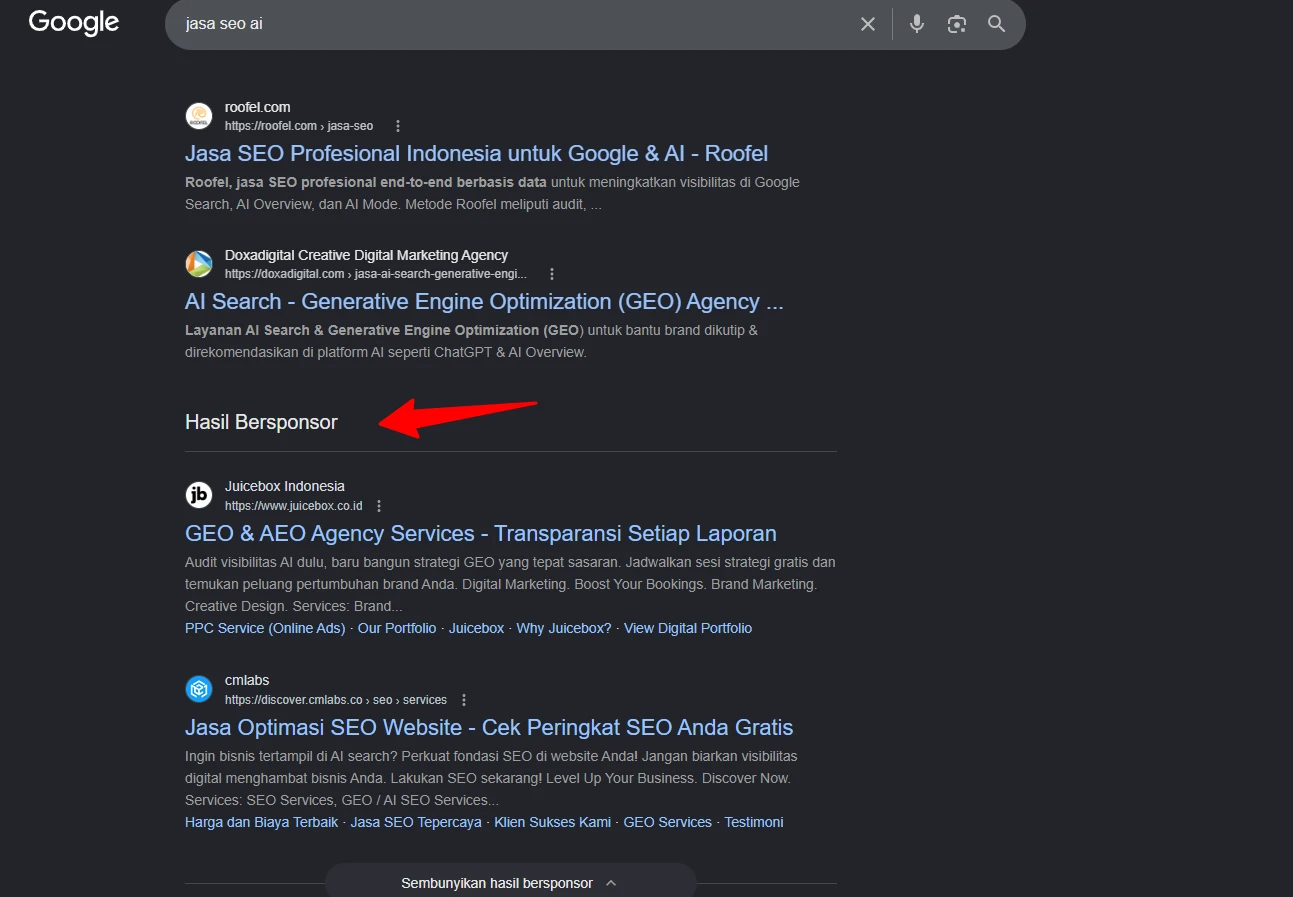Click the roofel.com favicon
The height and width of the screenshot is (897, 1293).
199,116
